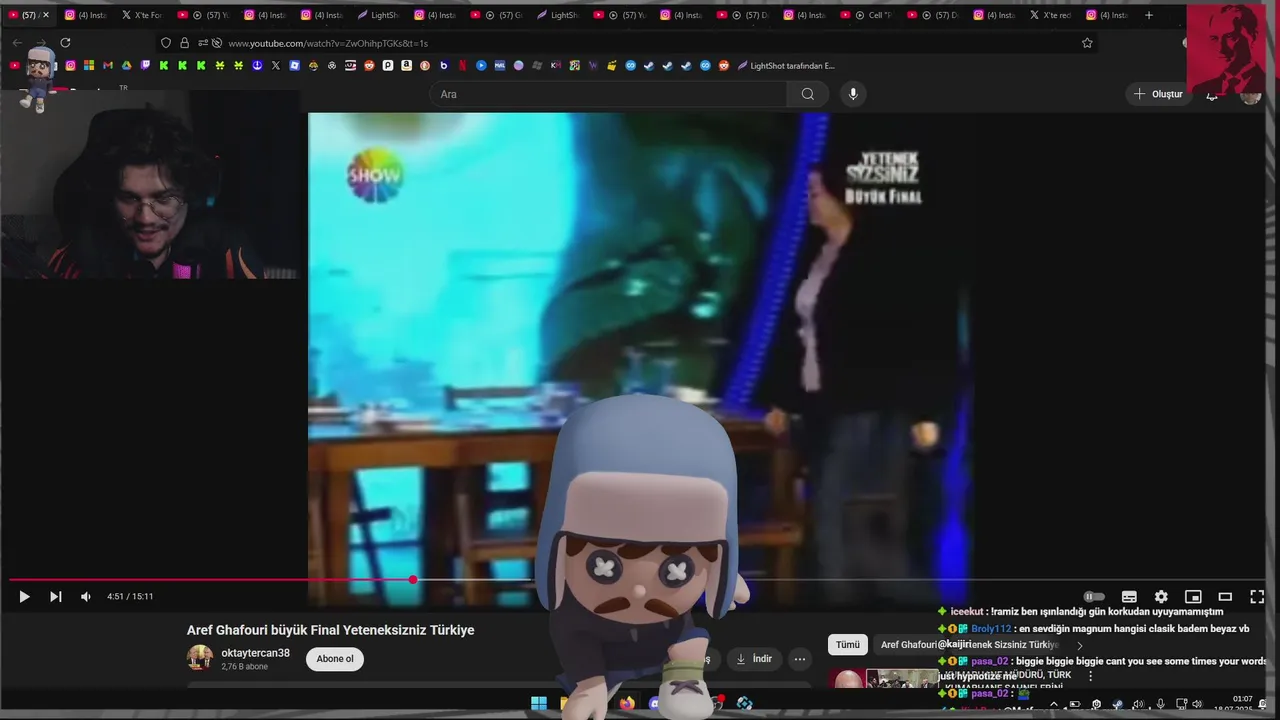Image resolution: width=1280 pixels, height=720 pixels.
Task: Click the 4:51 / 15:11 time display
Action: coord(130,597)
